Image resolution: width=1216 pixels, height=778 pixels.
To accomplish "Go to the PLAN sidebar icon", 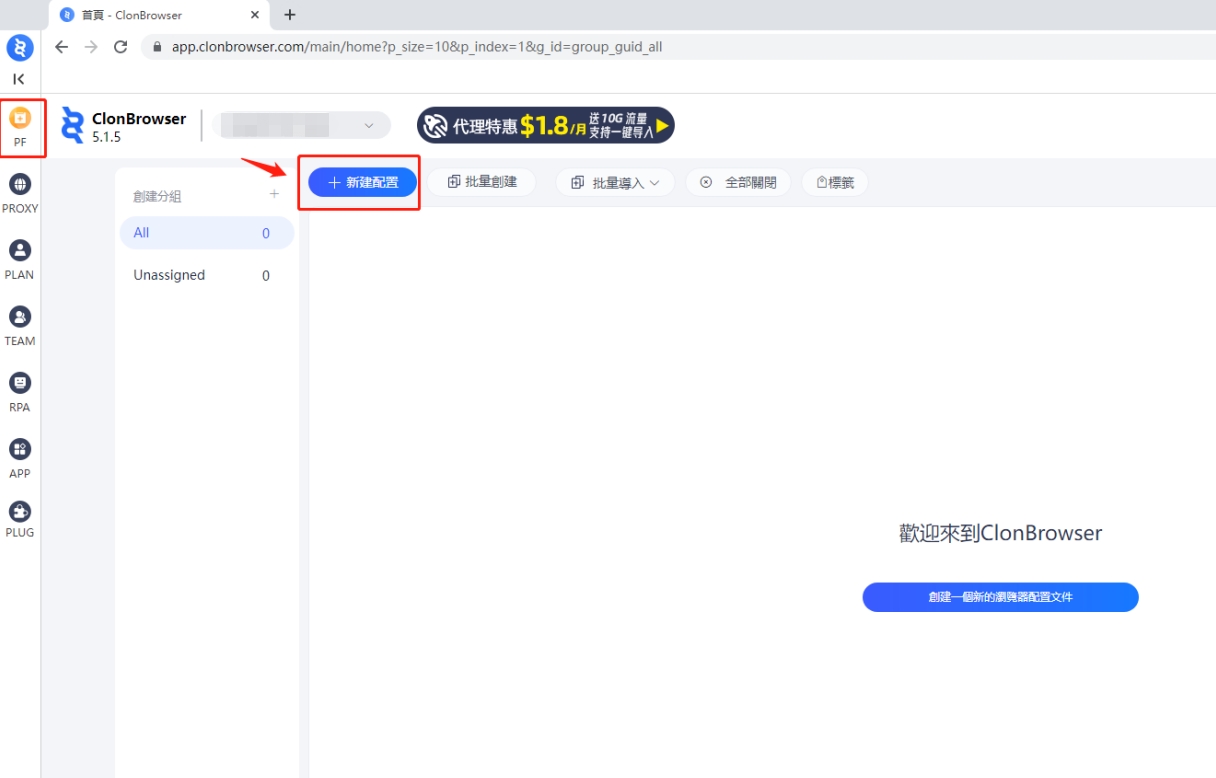I will [x=20, y=259].
